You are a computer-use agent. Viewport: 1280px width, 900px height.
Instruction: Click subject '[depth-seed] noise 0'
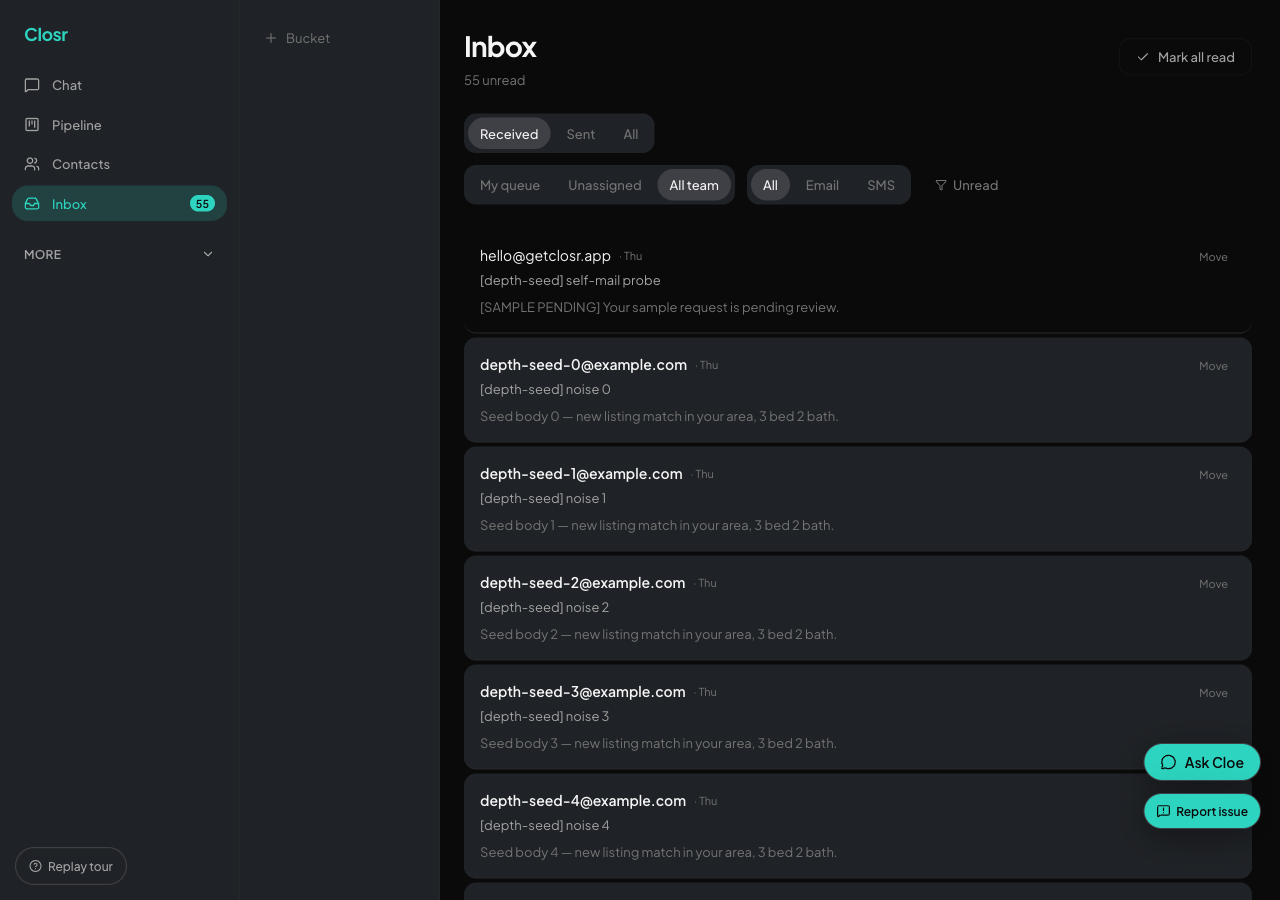point(545,390)
